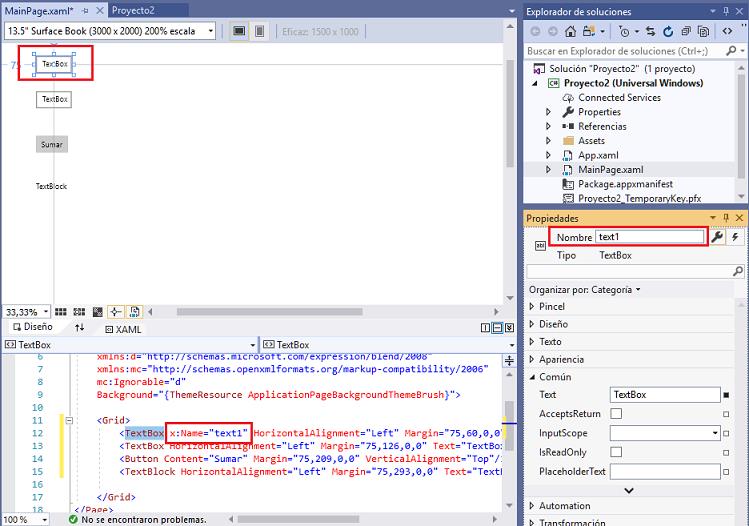This screenshot has height=526, width=749.
Task: Click the Text property value field
Action: (665, 395)
